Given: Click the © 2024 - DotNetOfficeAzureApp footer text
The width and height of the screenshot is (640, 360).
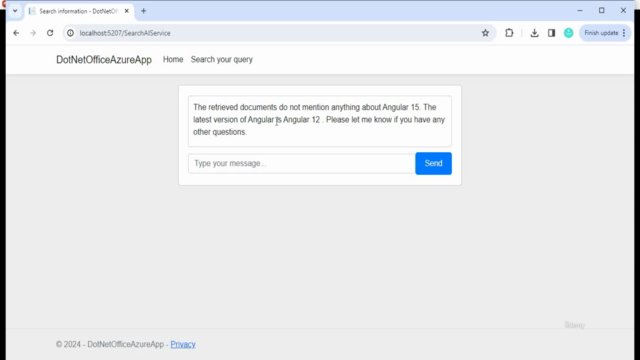Looking at the screenshot, I should coord(110,344).
